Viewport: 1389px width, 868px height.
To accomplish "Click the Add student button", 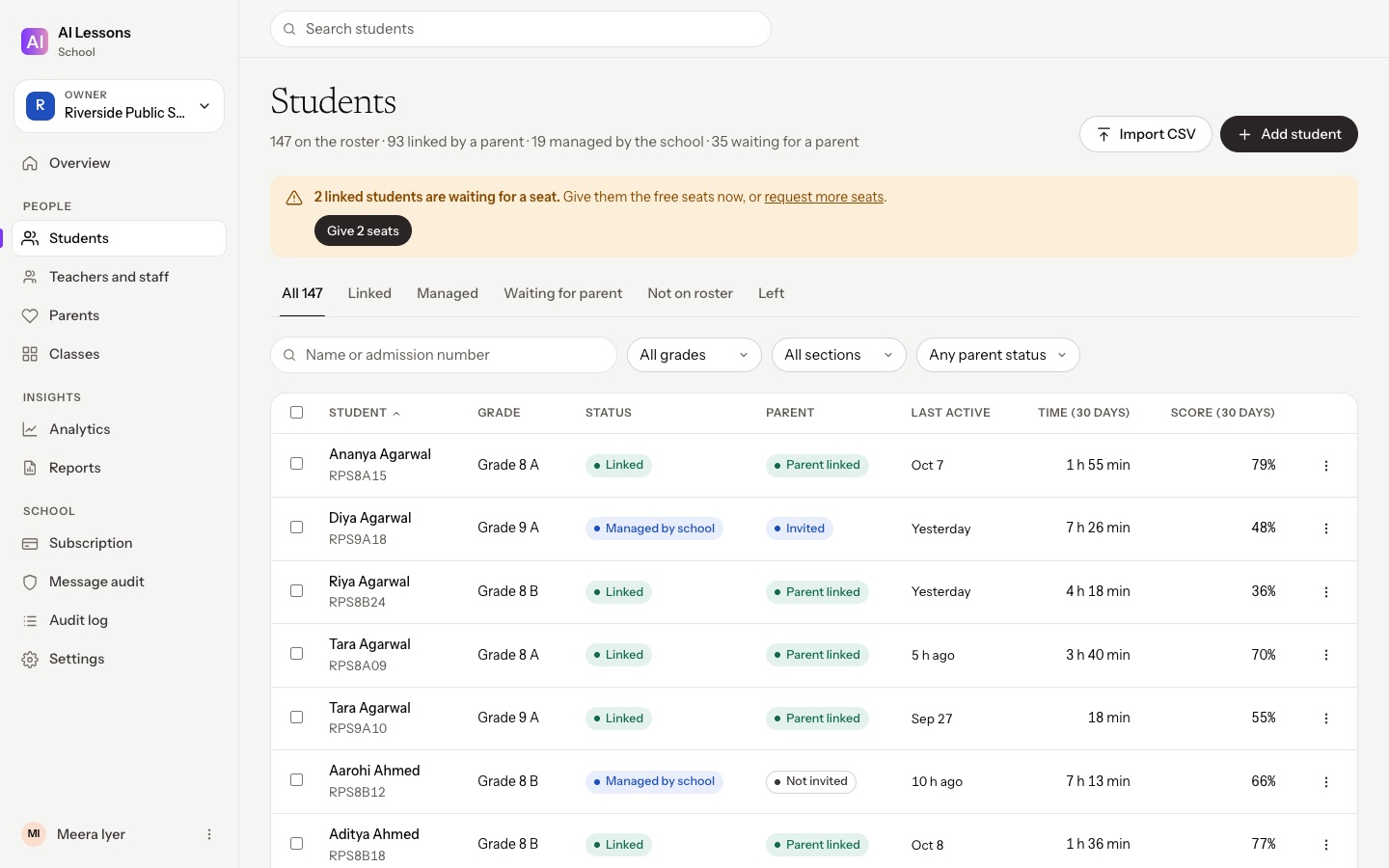I will click(x=1289, y=134).
